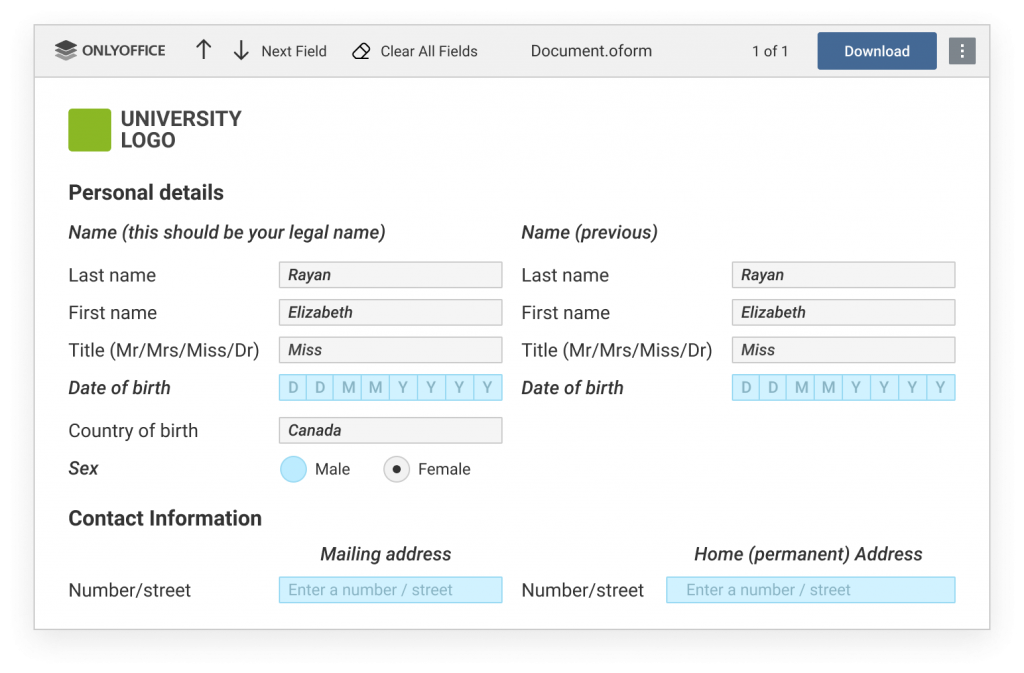Click the Download button
Viewport: 1024px width, 673px height.
tap(876, 50)
